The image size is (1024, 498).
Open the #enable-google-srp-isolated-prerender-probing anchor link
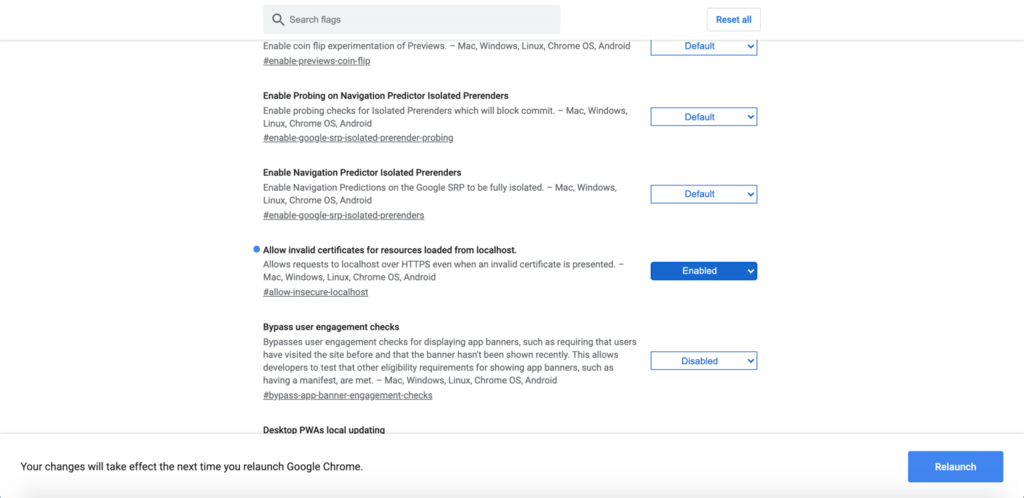coord(358,138)
